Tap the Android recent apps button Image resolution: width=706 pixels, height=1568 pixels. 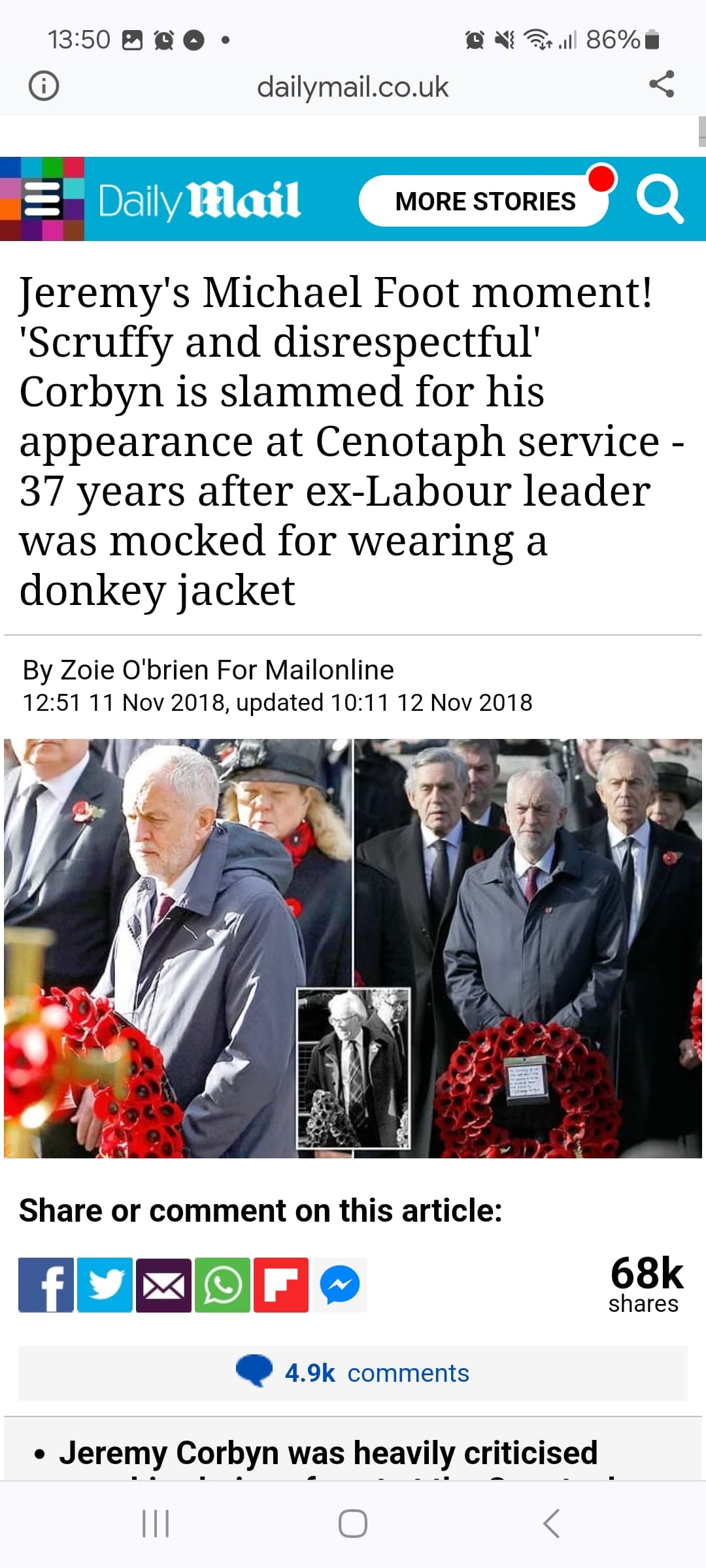click(x=156, y=1524)
